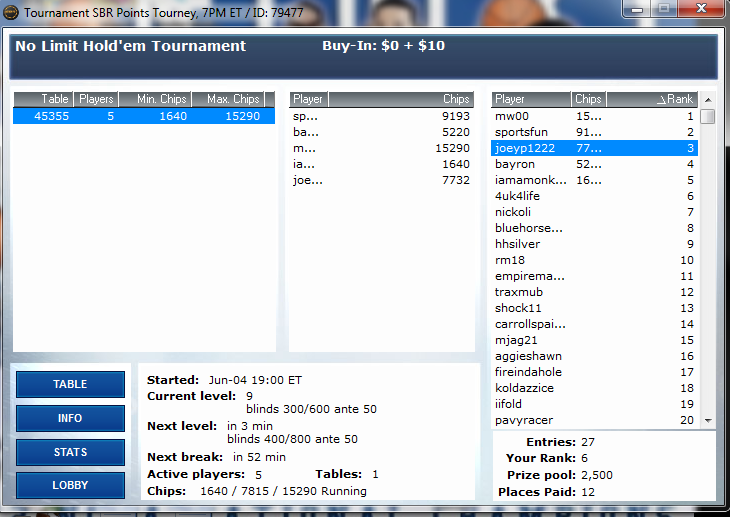Select joeyp1222 highlighted row

pos(595,148)
